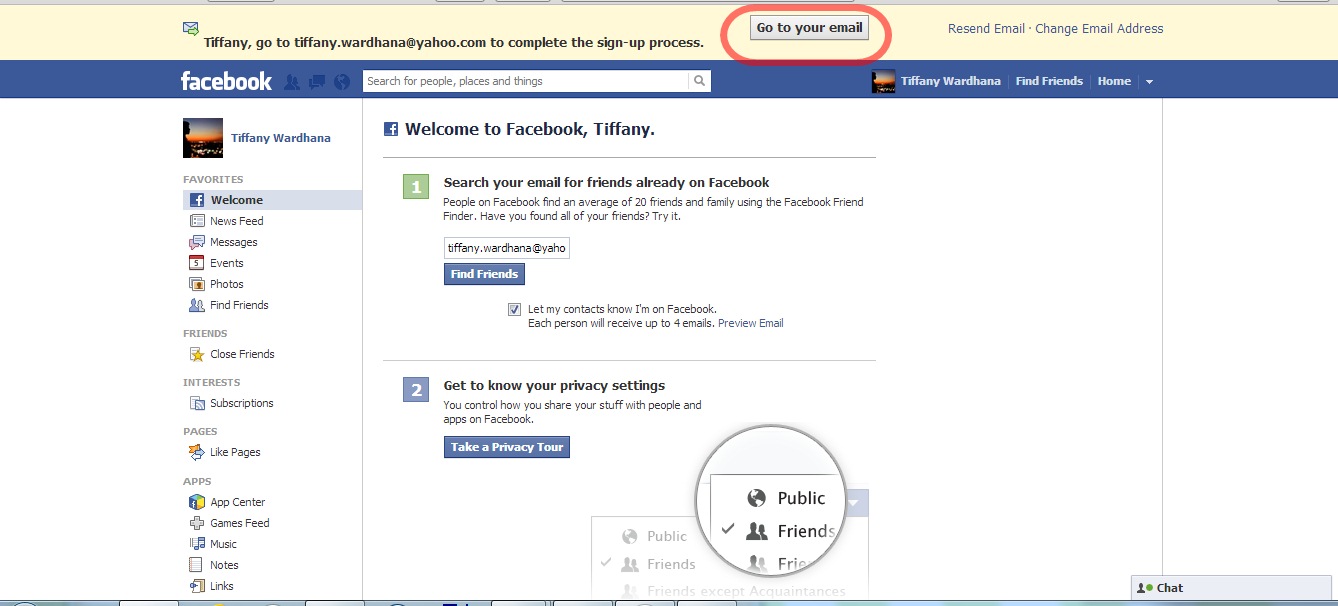Click the sunset profile picture in the sidebar
Viewport: 1338px width, 606px height.
(203, 138)
